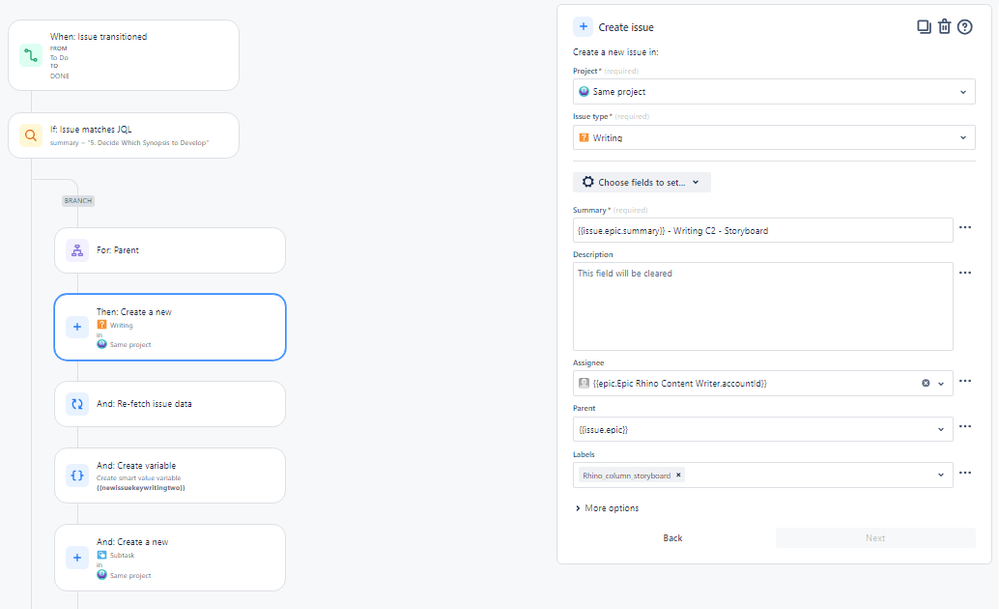999x609 pixels.
Task: Expand Choose fields to set dropdown
Action: pos(642,182)
